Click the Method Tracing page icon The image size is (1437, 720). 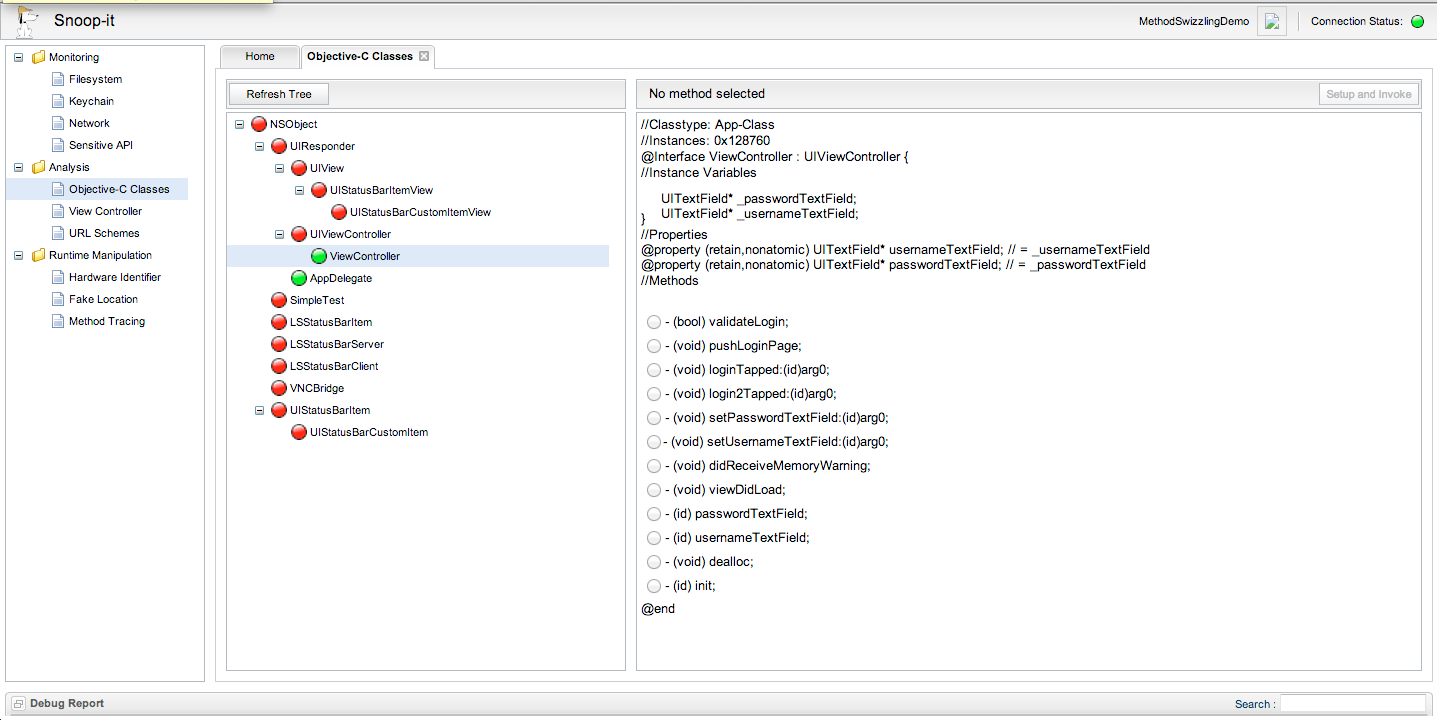(x=58, y=321)
